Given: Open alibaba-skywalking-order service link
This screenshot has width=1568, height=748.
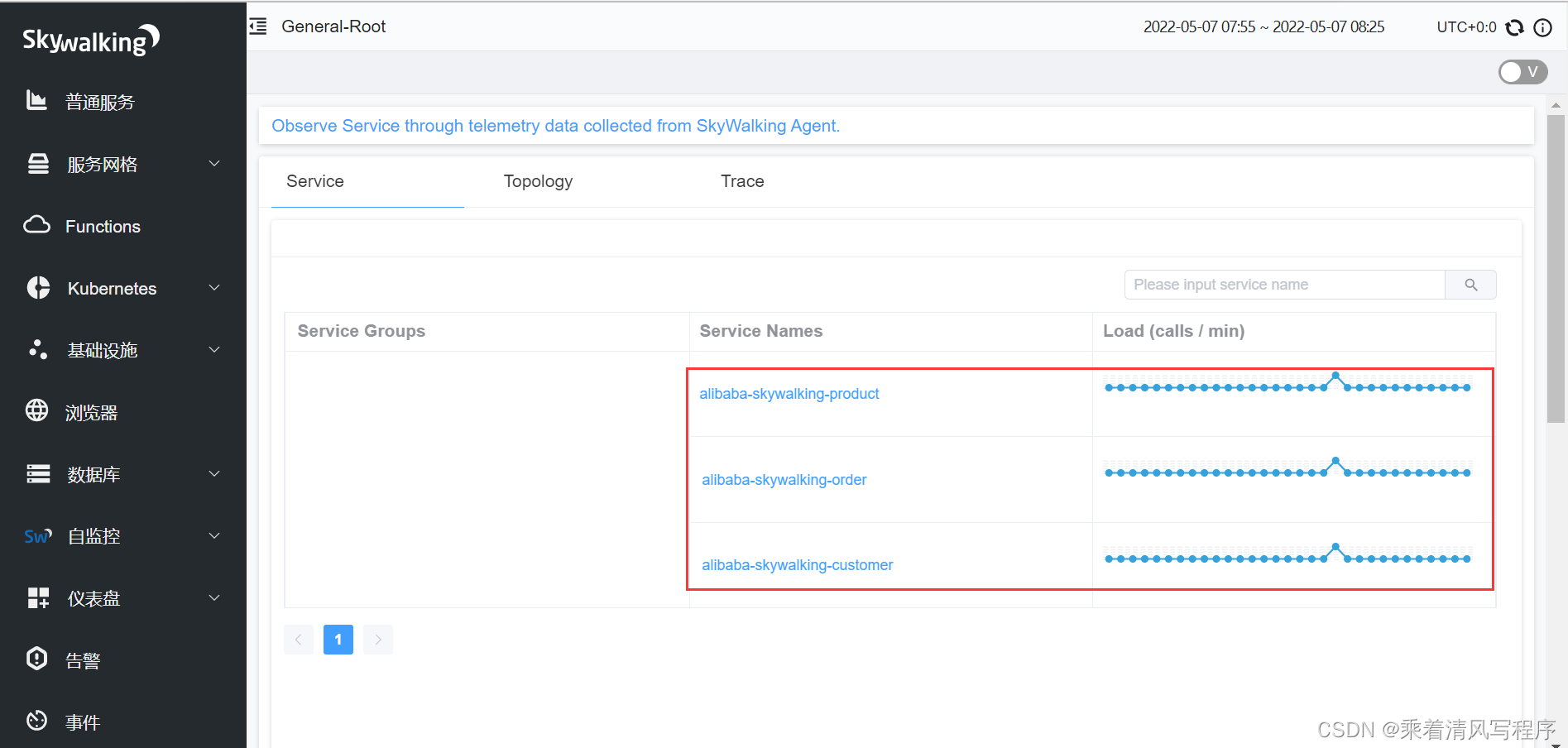Looking at the screenshot, I should point(784,480).
